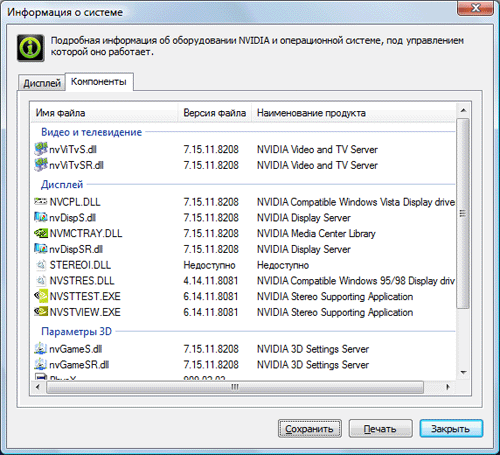The image size is (500, 455).
Task: Select the NVCPL.DLL file name
Action: click(x=75, y=202)
